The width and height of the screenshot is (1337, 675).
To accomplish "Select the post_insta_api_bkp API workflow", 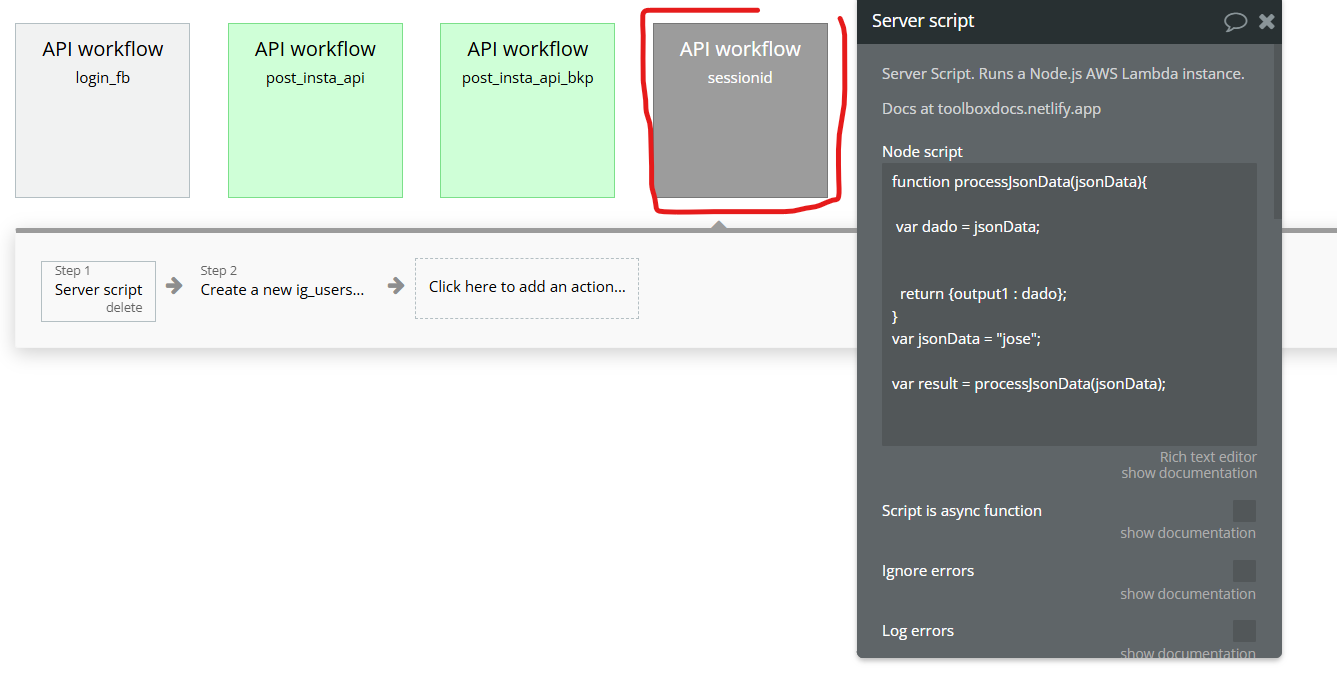I will click(528, 110).
